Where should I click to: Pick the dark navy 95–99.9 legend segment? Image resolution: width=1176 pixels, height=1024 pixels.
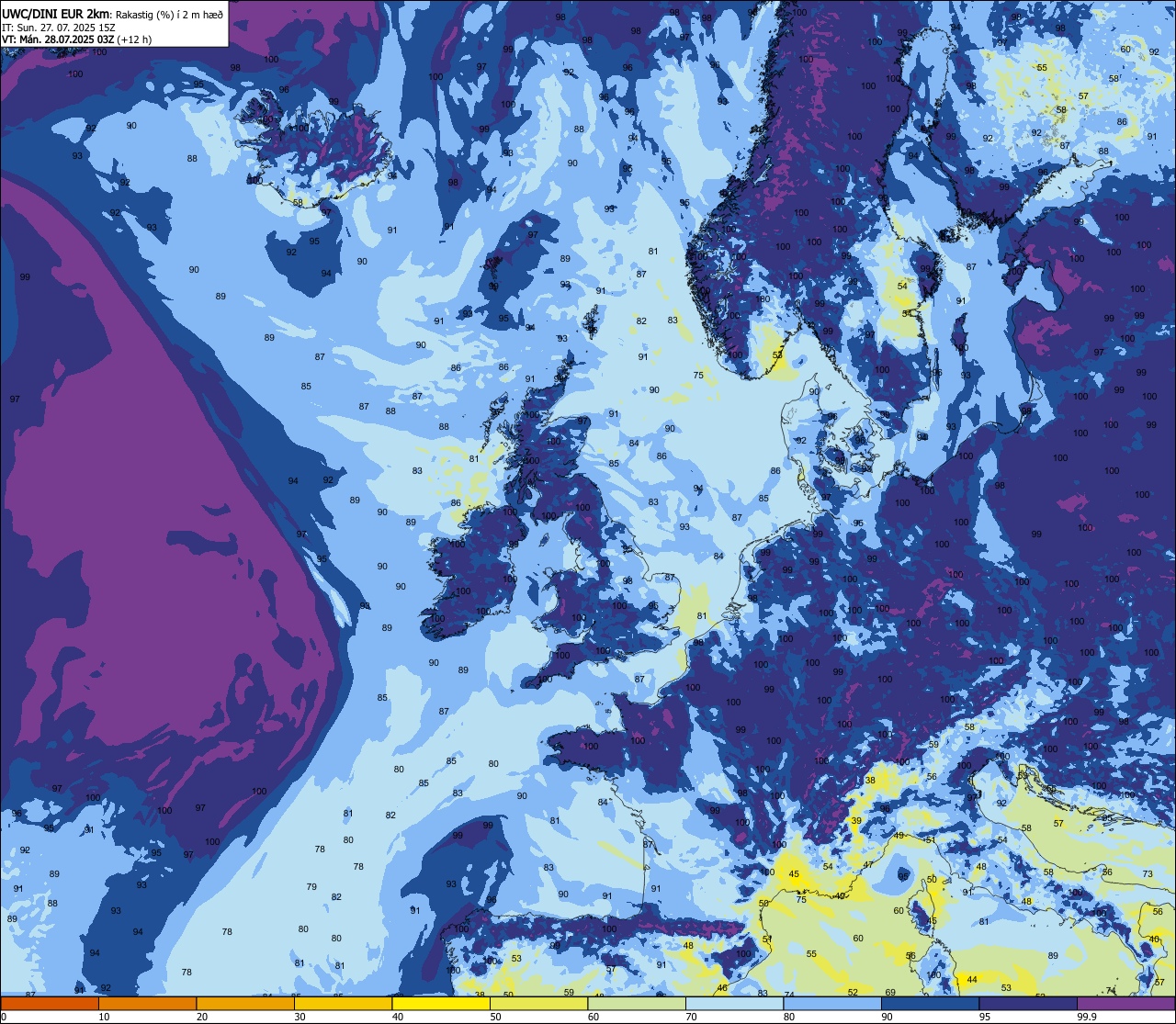tap(1028, 1004)
